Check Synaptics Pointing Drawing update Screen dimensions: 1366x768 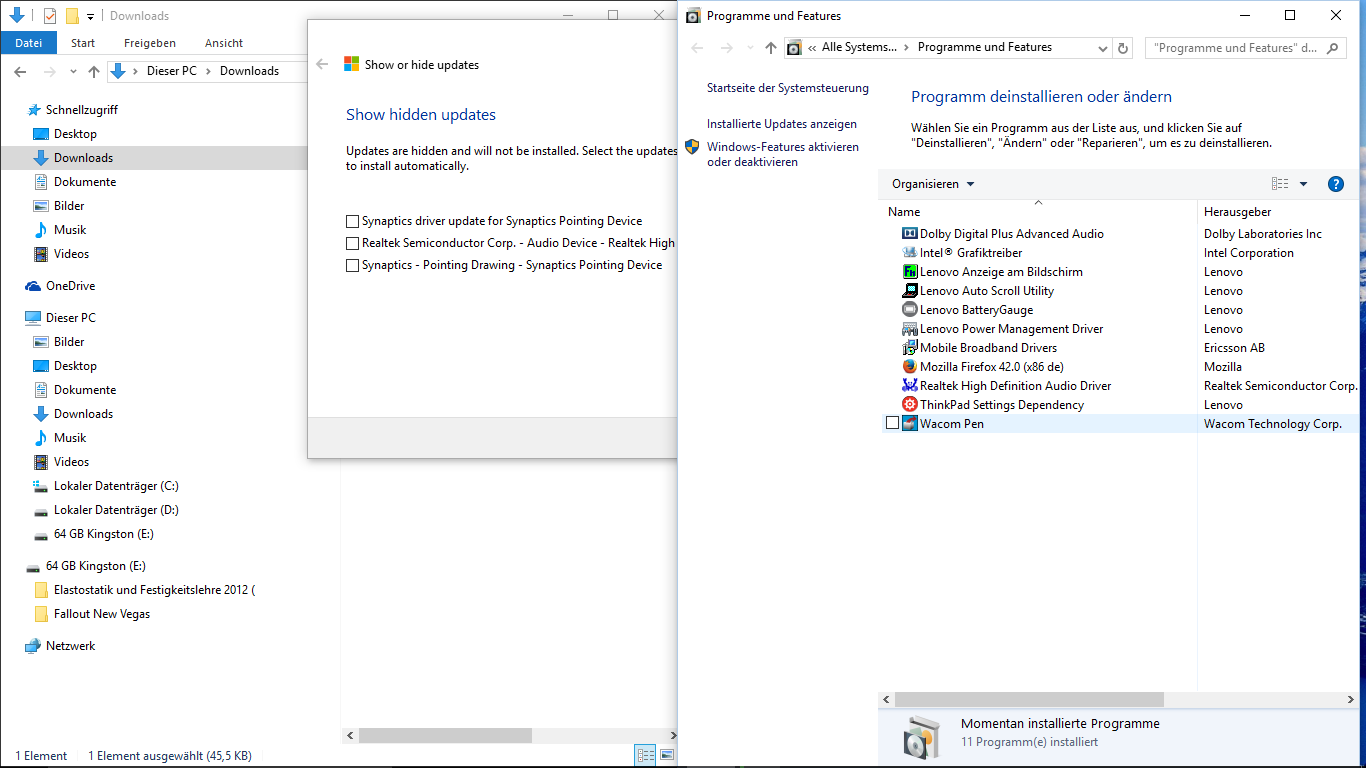pyautogui.click(x=352, y=265)
